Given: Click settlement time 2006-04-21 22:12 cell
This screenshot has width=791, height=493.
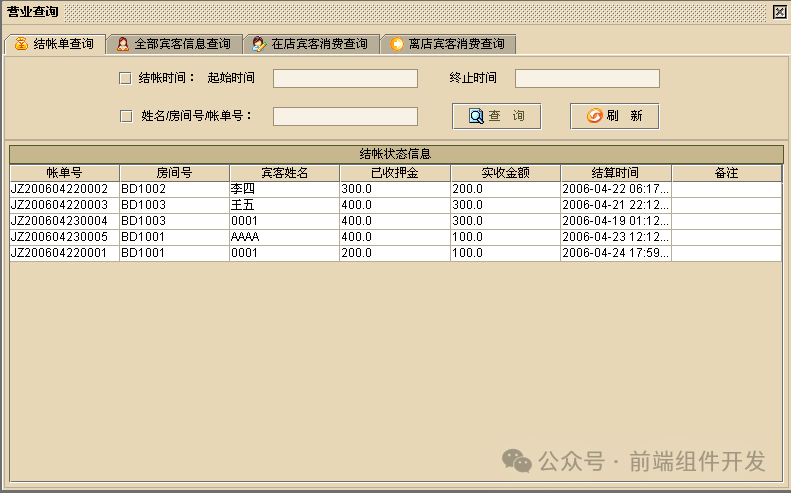Looking at the screenshot, I should (616, 205).
